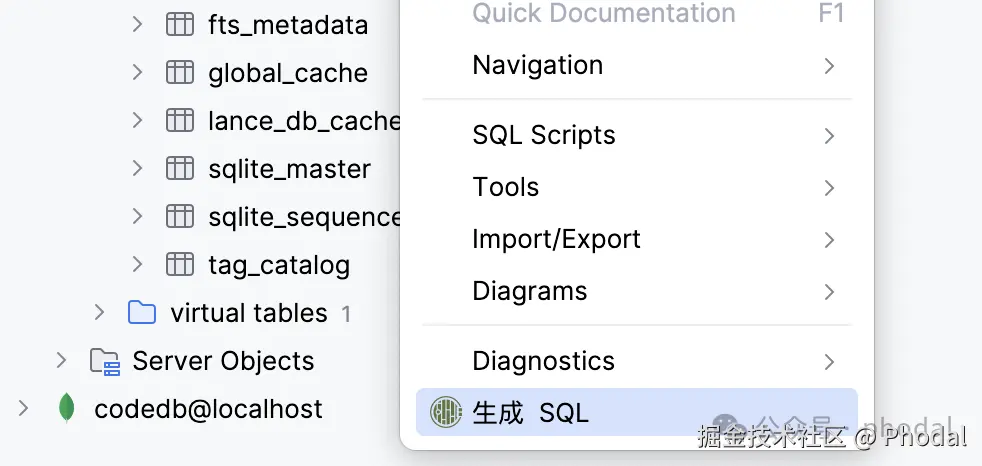Expand the lance_db_cache table node
Screen dimensions: 982x466
point(137,121)
